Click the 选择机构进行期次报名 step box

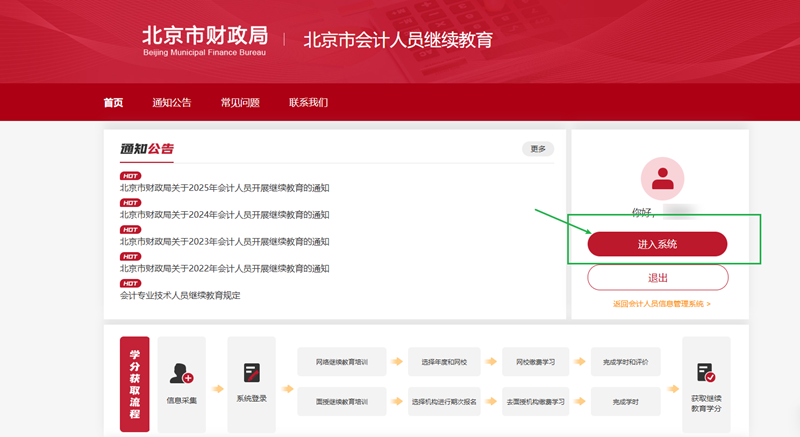coord(444,402)
